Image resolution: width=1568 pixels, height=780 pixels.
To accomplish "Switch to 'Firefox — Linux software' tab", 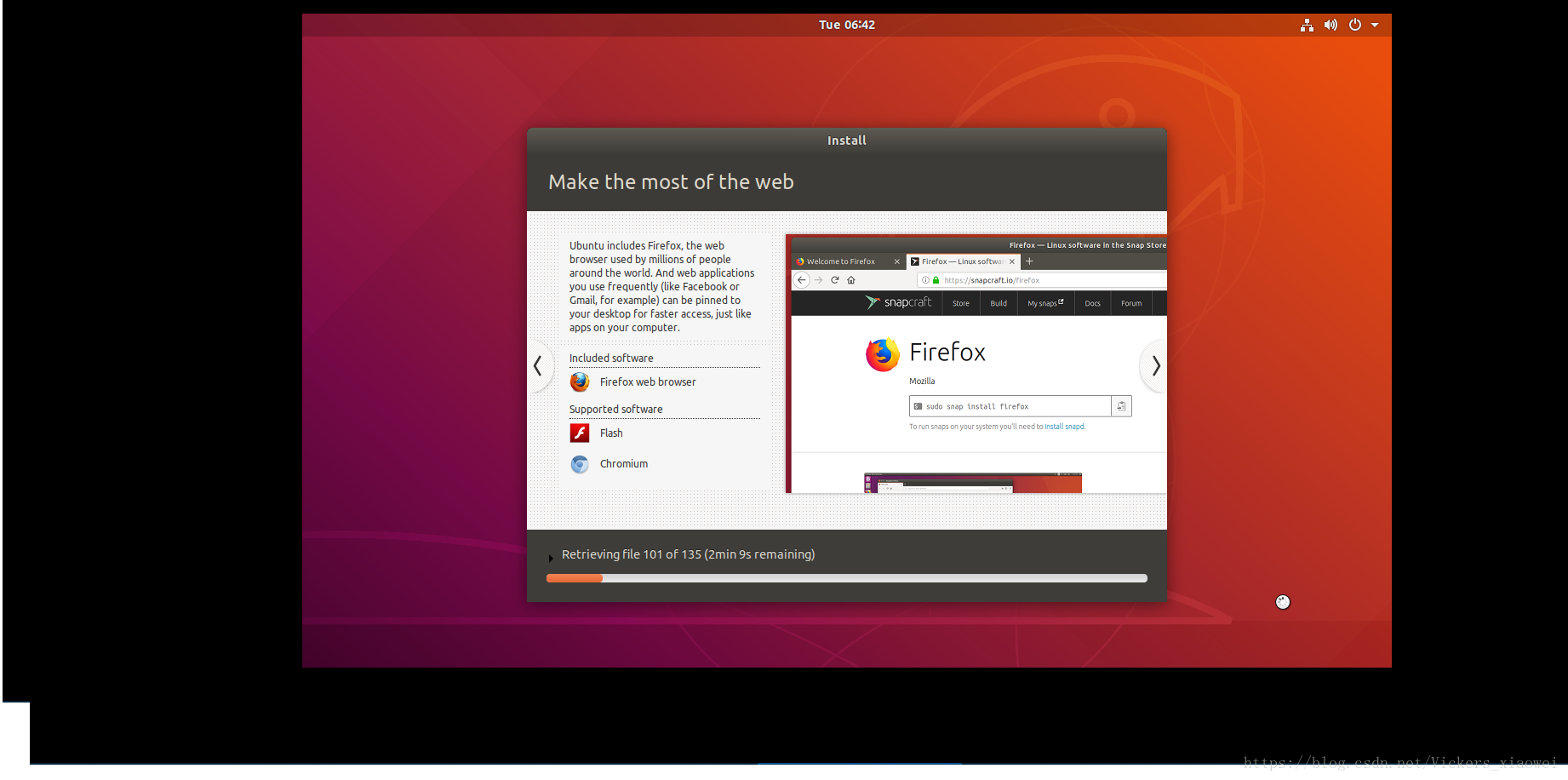I will pyautogui.click(x=962, y=261).
